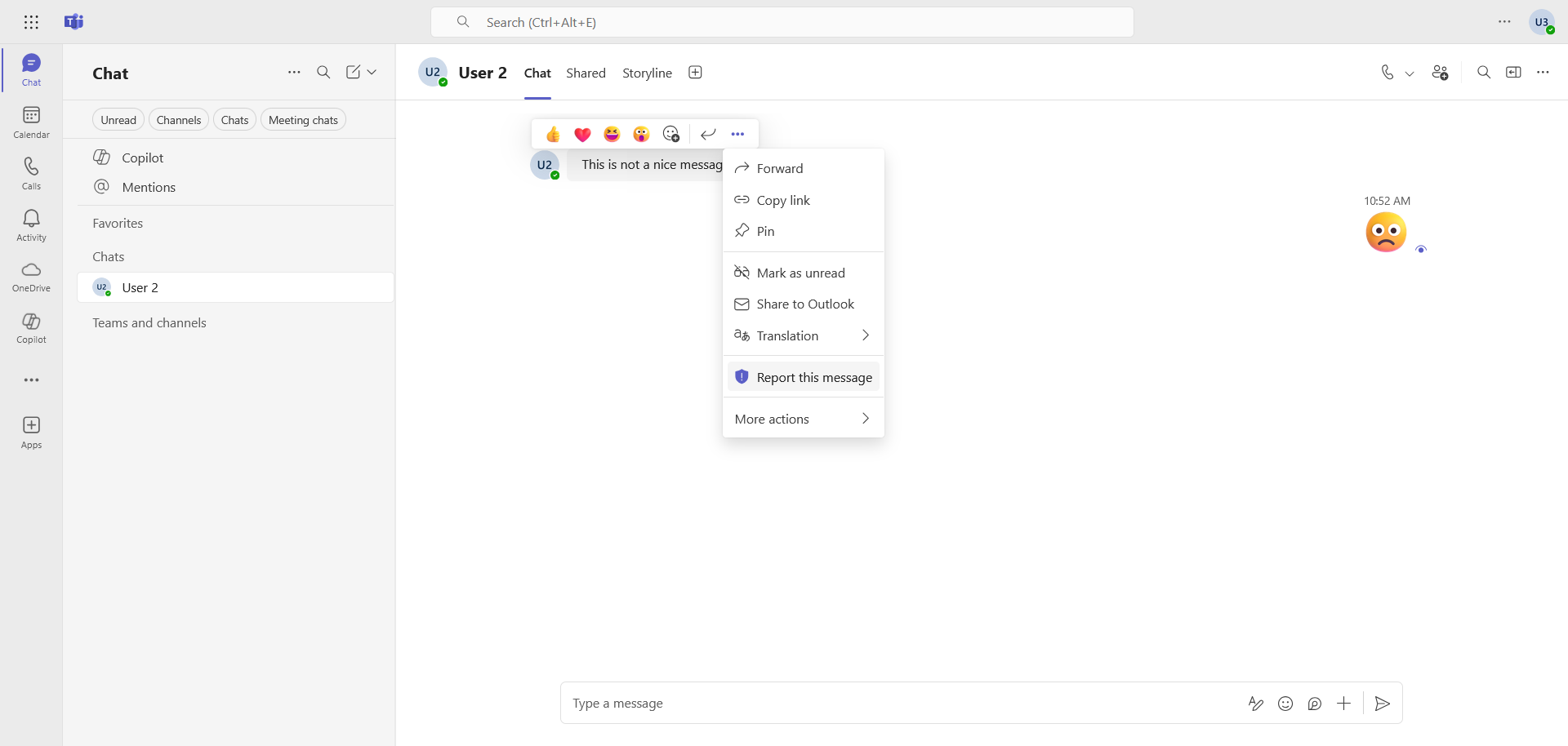Click the Type a message field
The width and height of the screenshot is (1568, 746).
pyautogui.click(x=898, y=704)
